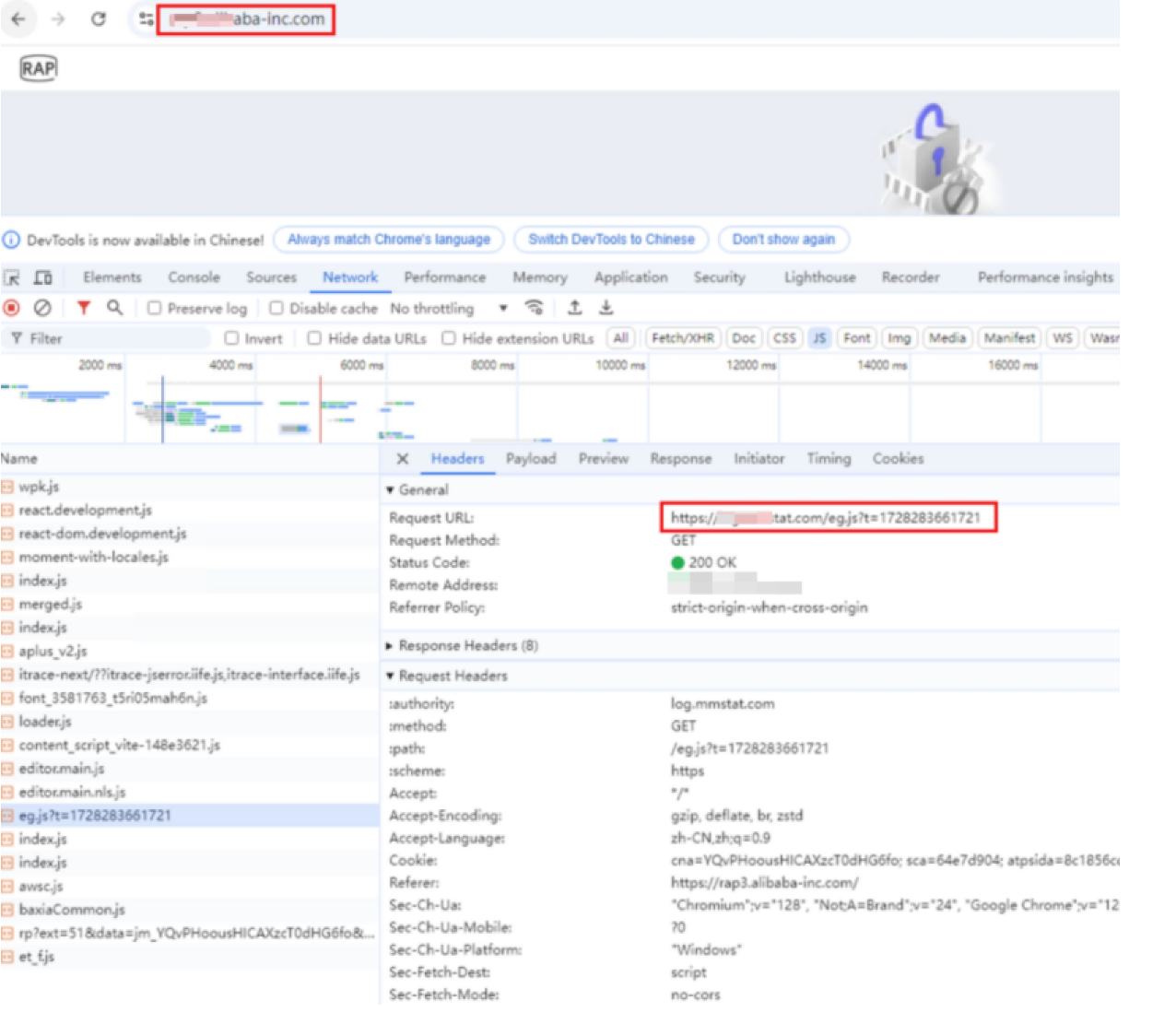Select the react-dom.development.js request
The height and width of the screenshot is (1012, 1176).
(x=190, y=534)
